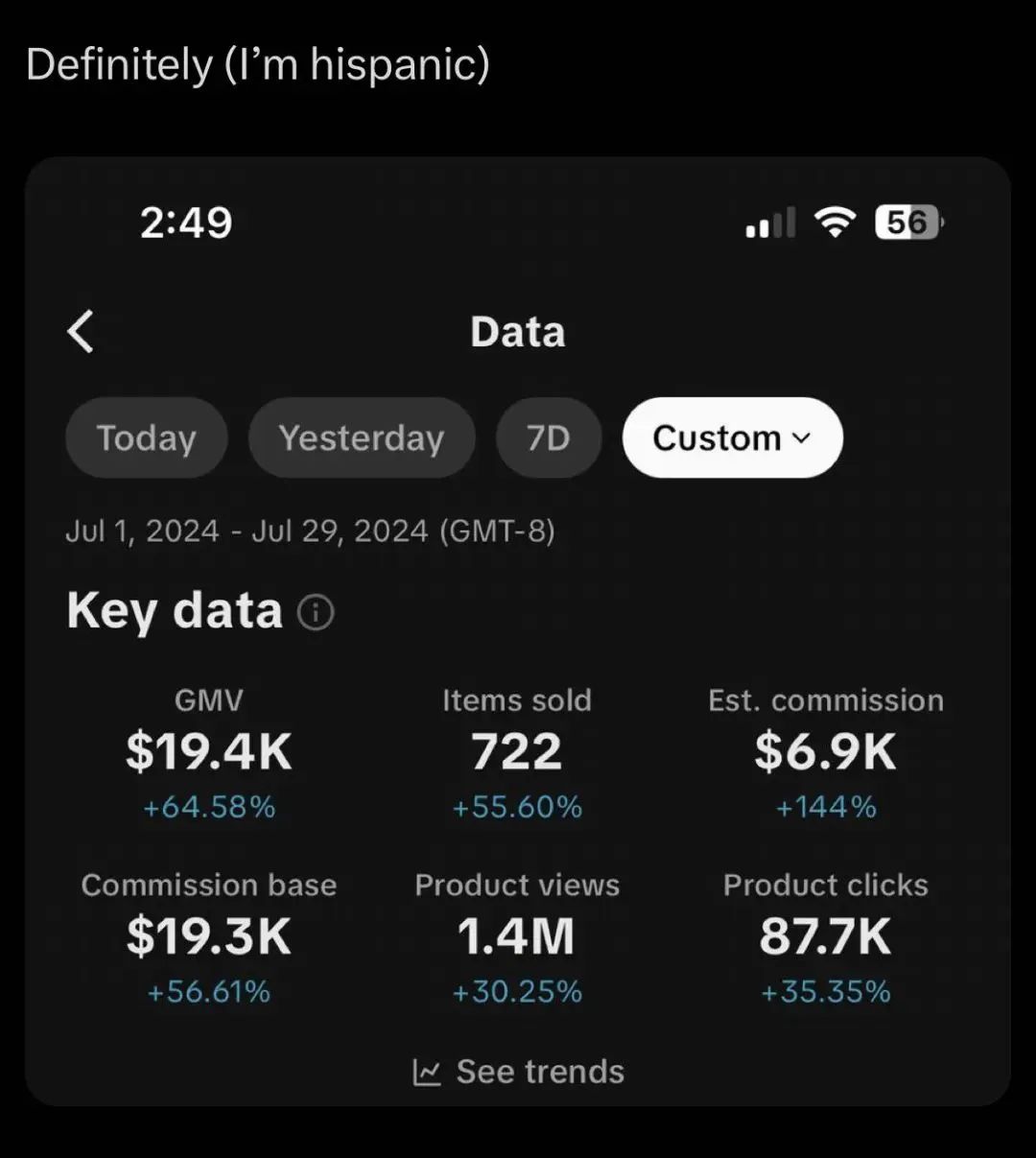Open the See trends link
The width and height of the screenshot is (1036, 1158).
(x=519, y=1072)
